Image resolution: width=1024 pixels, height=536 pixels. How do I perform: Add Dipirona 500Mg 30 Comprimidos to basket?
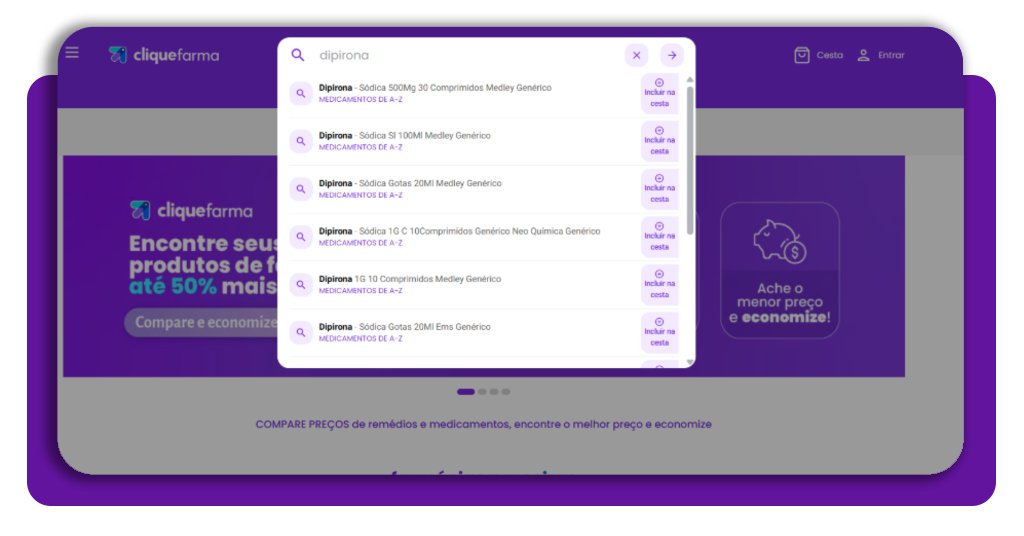659,93
